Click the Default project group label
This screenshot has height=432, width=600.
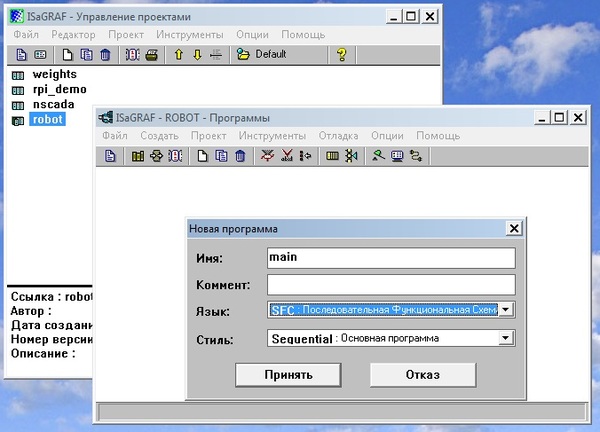pyautogui.click(x=271, y=54)
